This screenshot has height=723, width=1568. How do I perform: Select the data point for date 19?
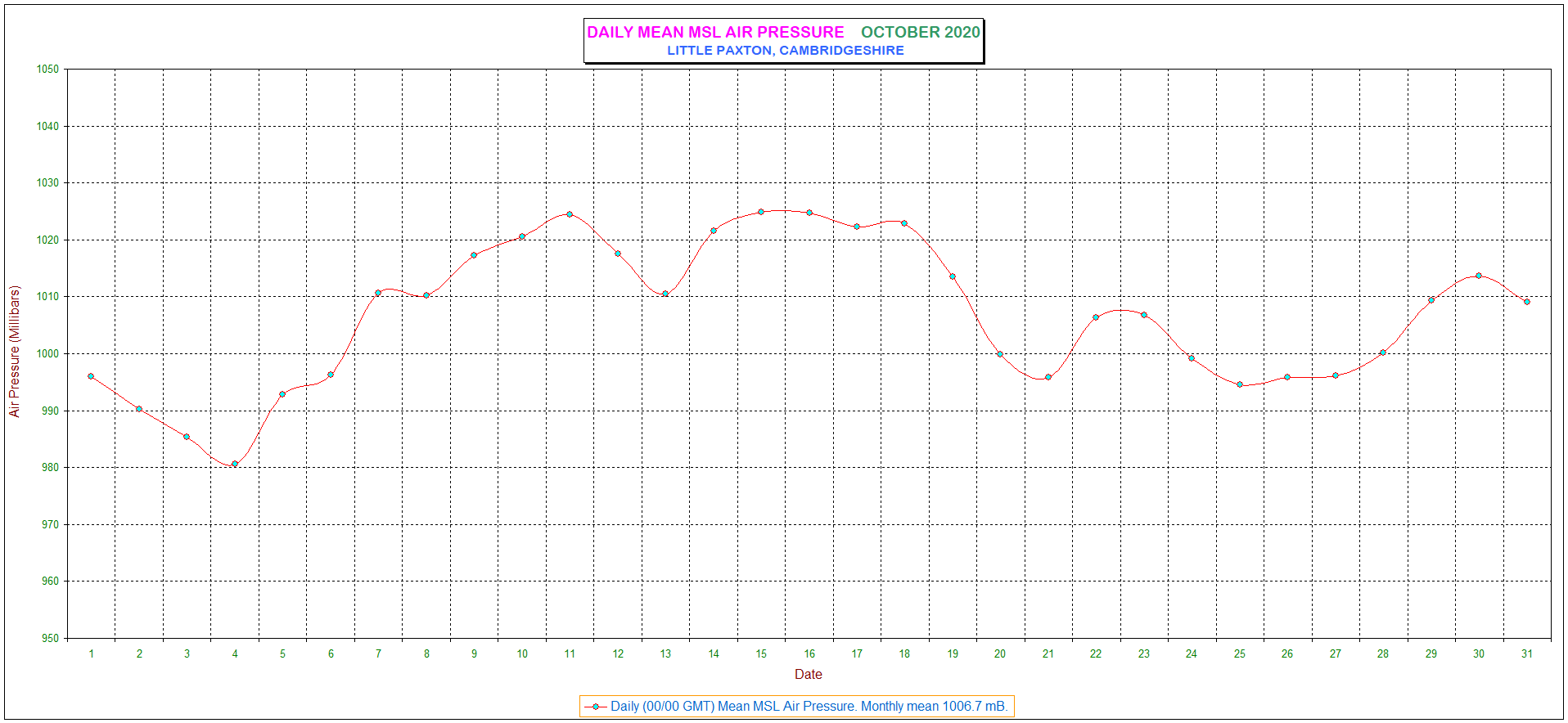[x=953, y=276]
